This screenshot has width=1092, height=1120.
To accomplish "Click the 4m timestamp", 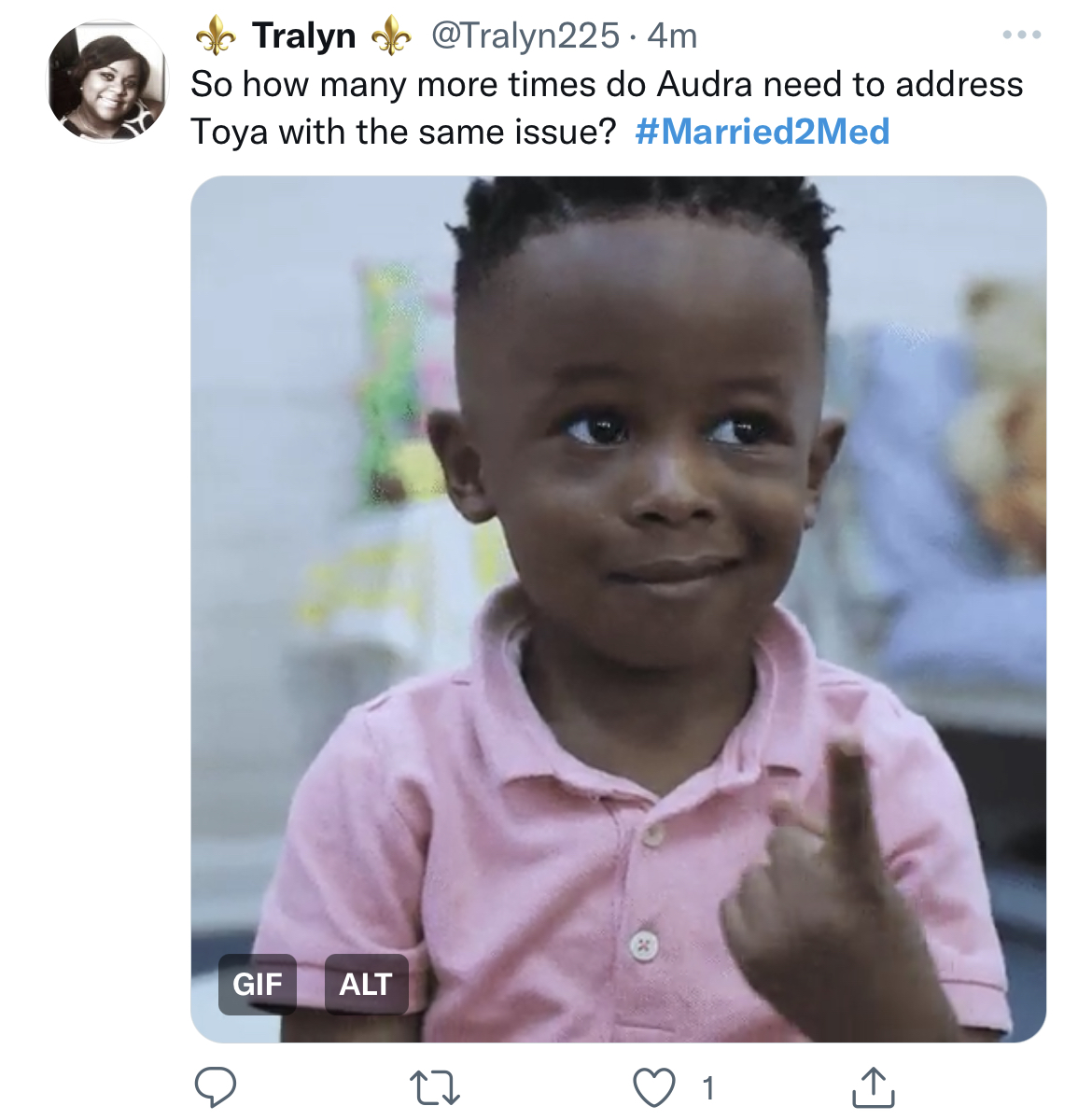I will (672, 36).
